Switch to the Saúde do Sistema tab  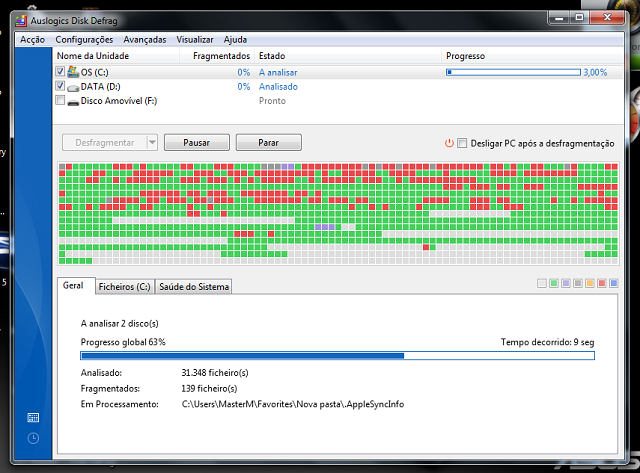194,287
